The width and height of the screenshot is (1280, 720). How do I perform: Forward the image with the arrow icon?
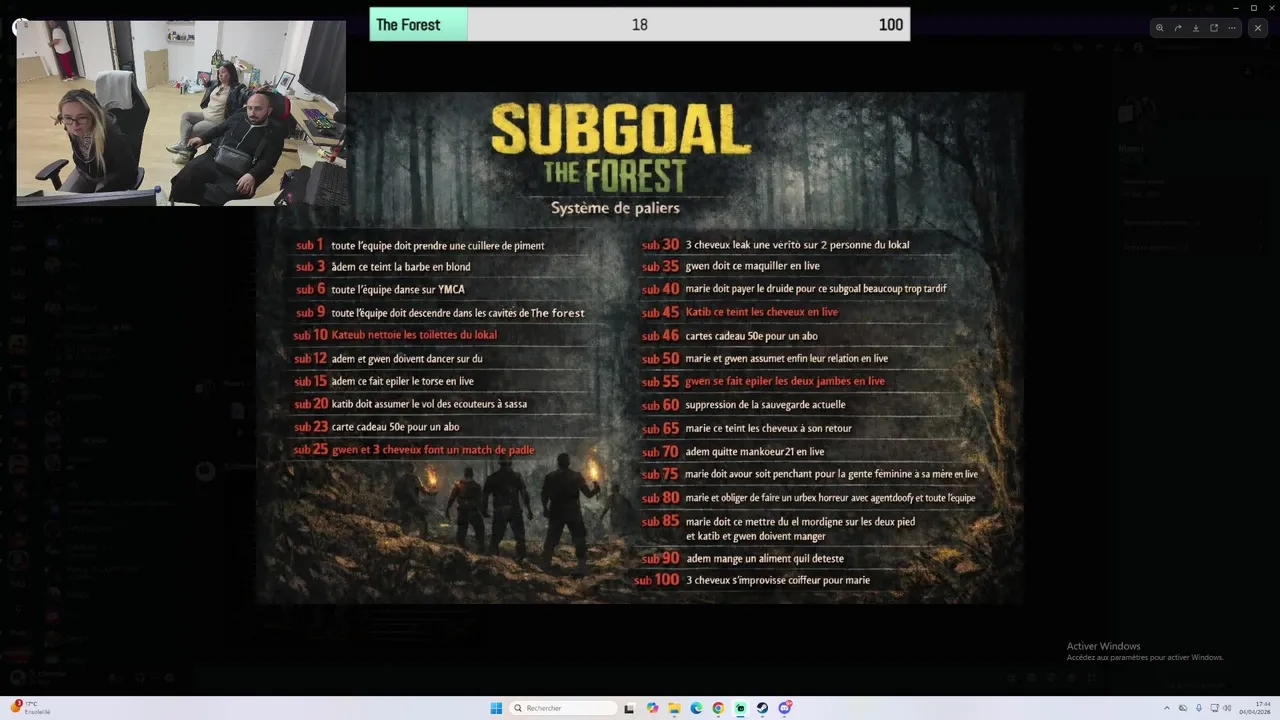click(1177, 28)
